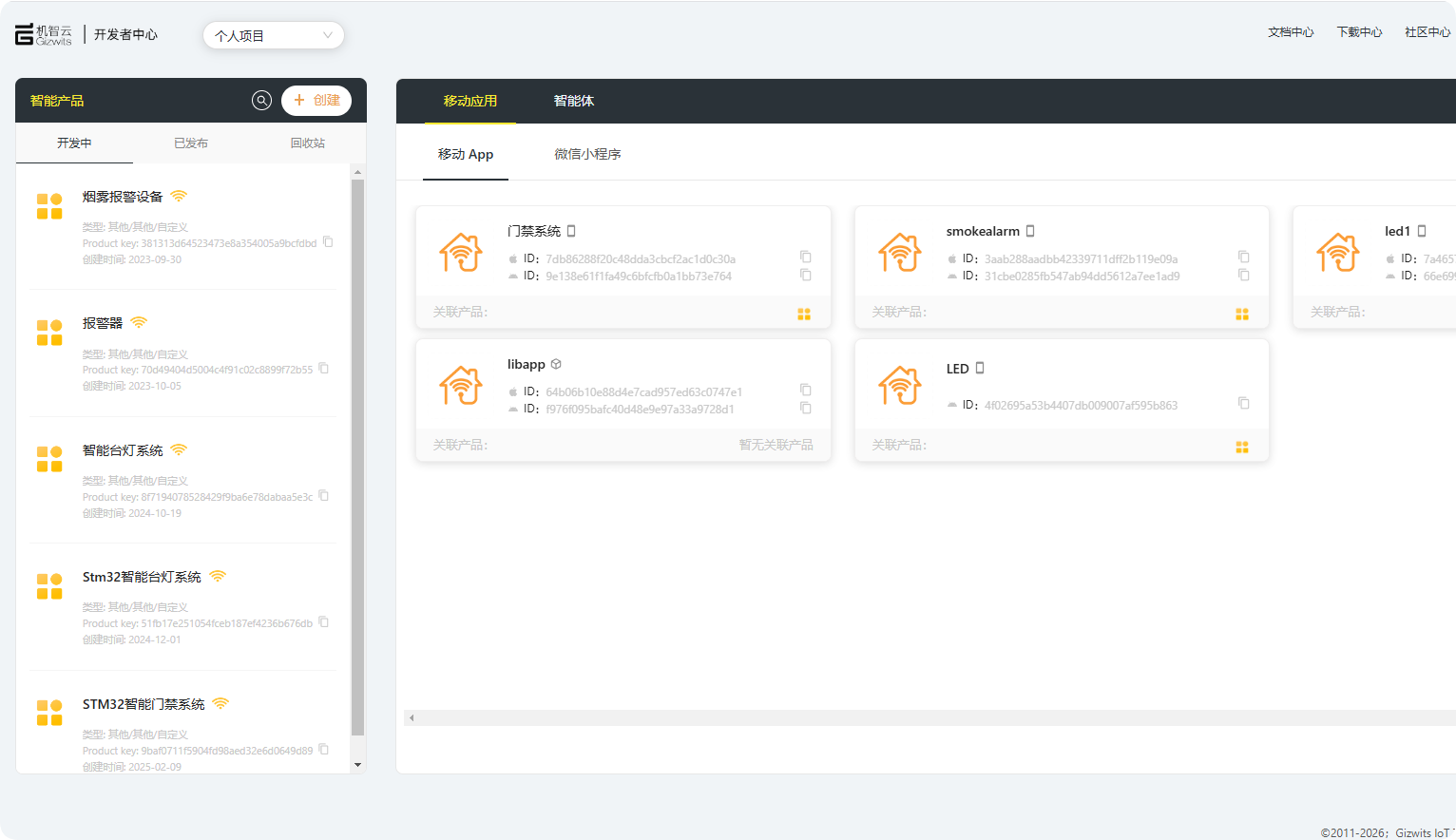The height and width of the screenshot is (840, 1456).
Task: Open 文档中心 link
Action: 1291,32
